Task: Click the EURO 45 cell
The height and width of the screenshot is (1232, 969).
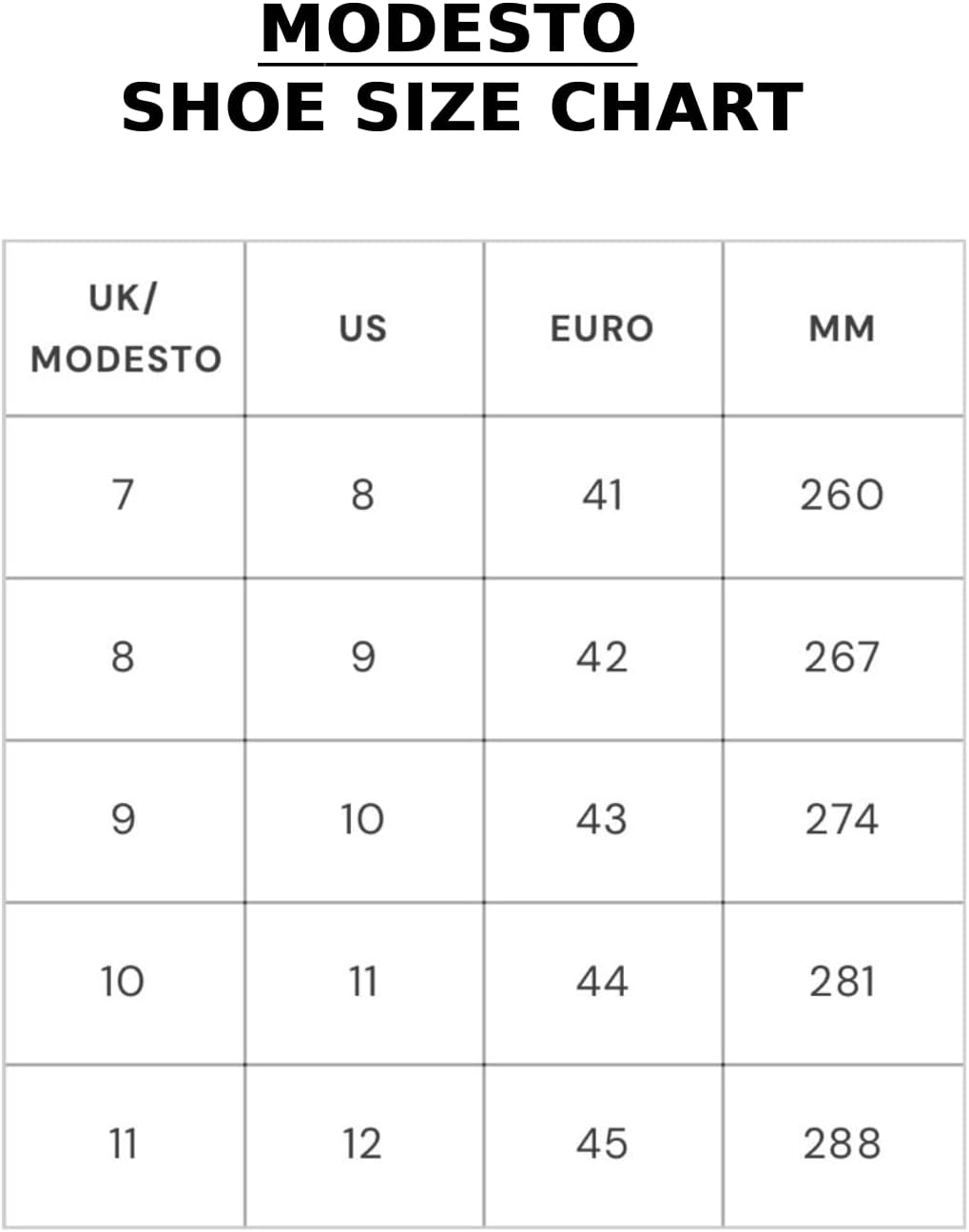Action: pos(602,1144)
